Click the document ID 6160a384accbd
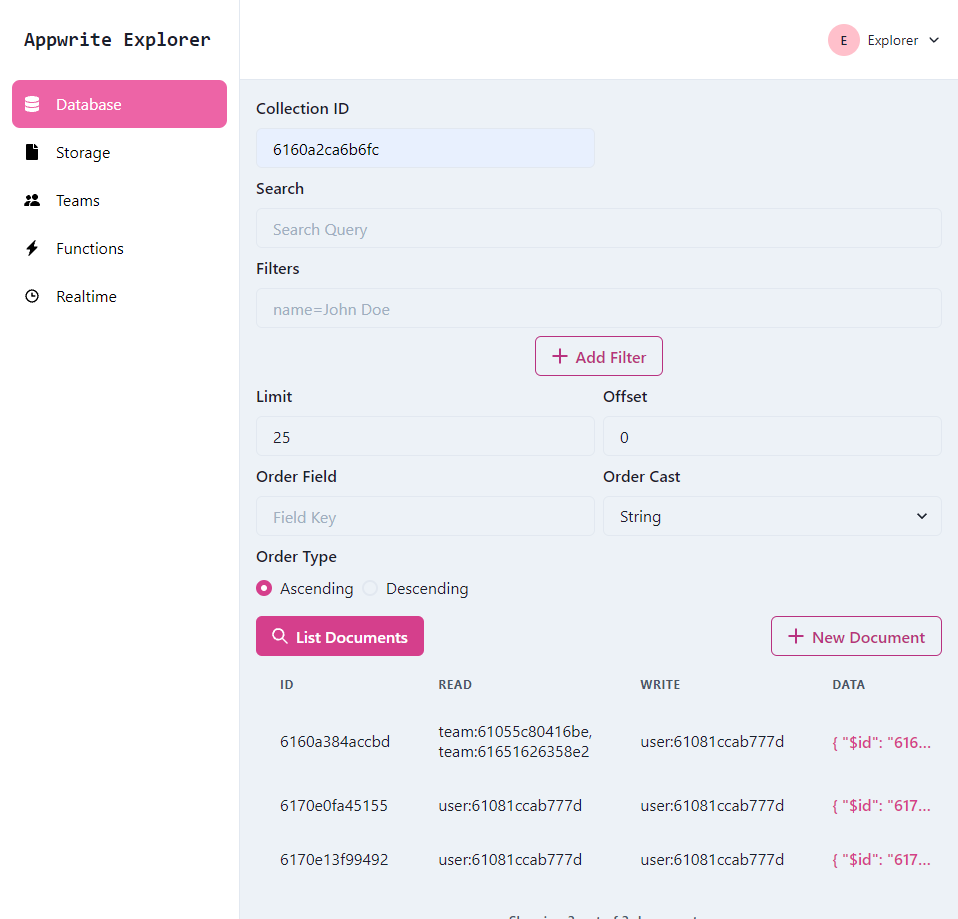 tap(335, 742)
